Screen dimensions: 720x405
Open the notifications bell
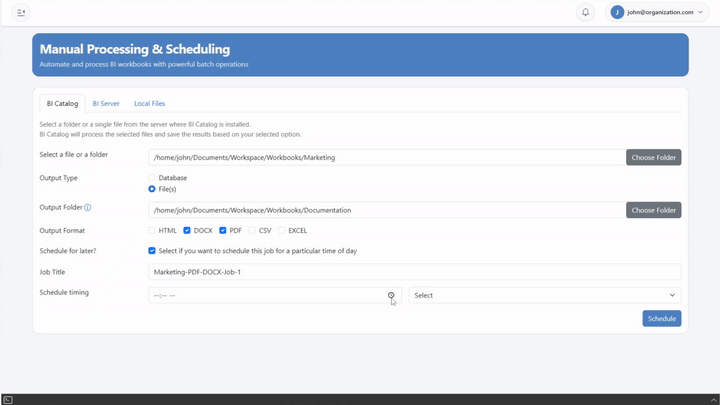click(585, 12)
